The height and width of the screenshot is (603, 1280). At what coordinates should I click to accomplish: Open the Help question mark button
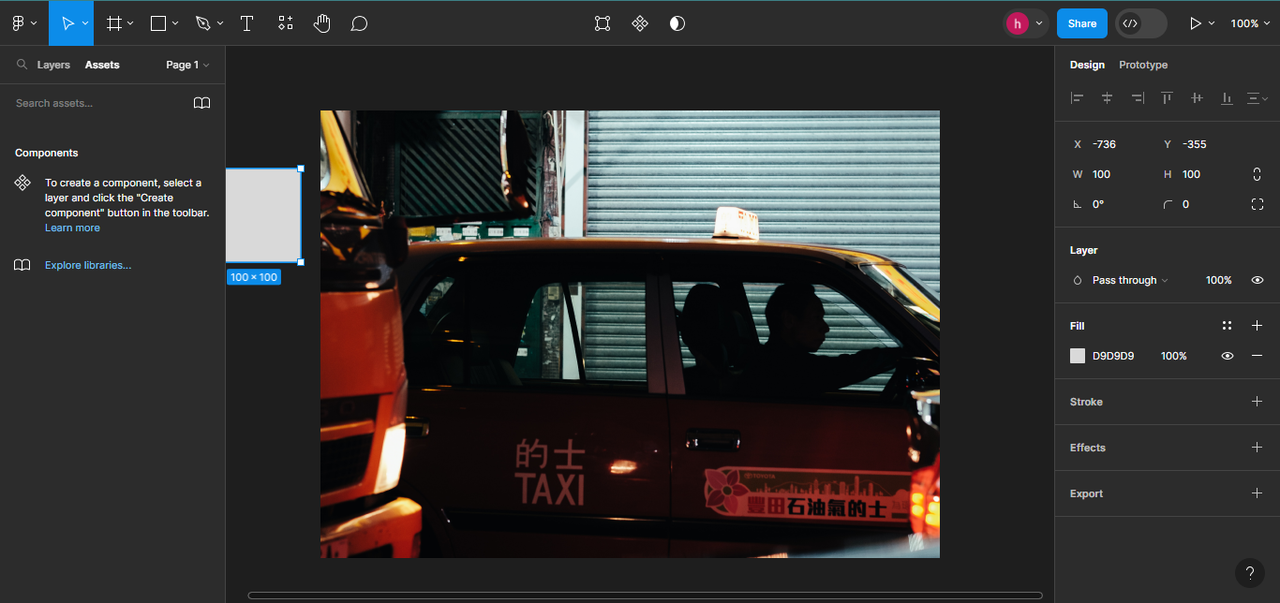point(1250,572)
